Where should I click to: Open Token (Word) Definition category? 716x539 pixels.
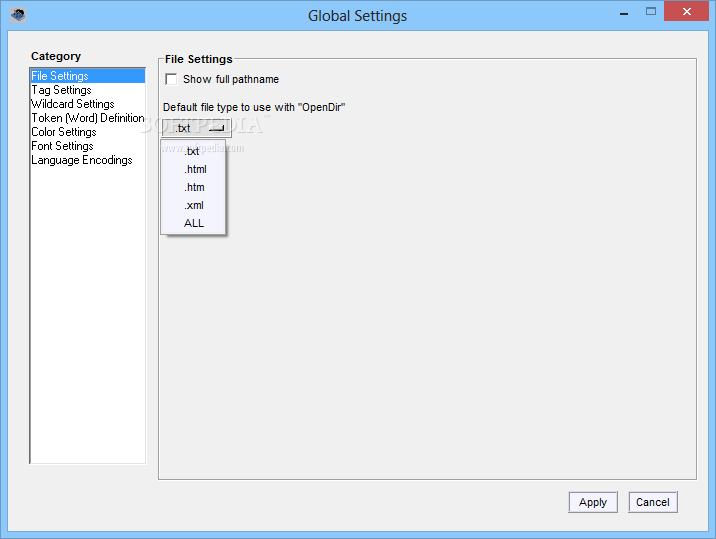click(88, 118)
